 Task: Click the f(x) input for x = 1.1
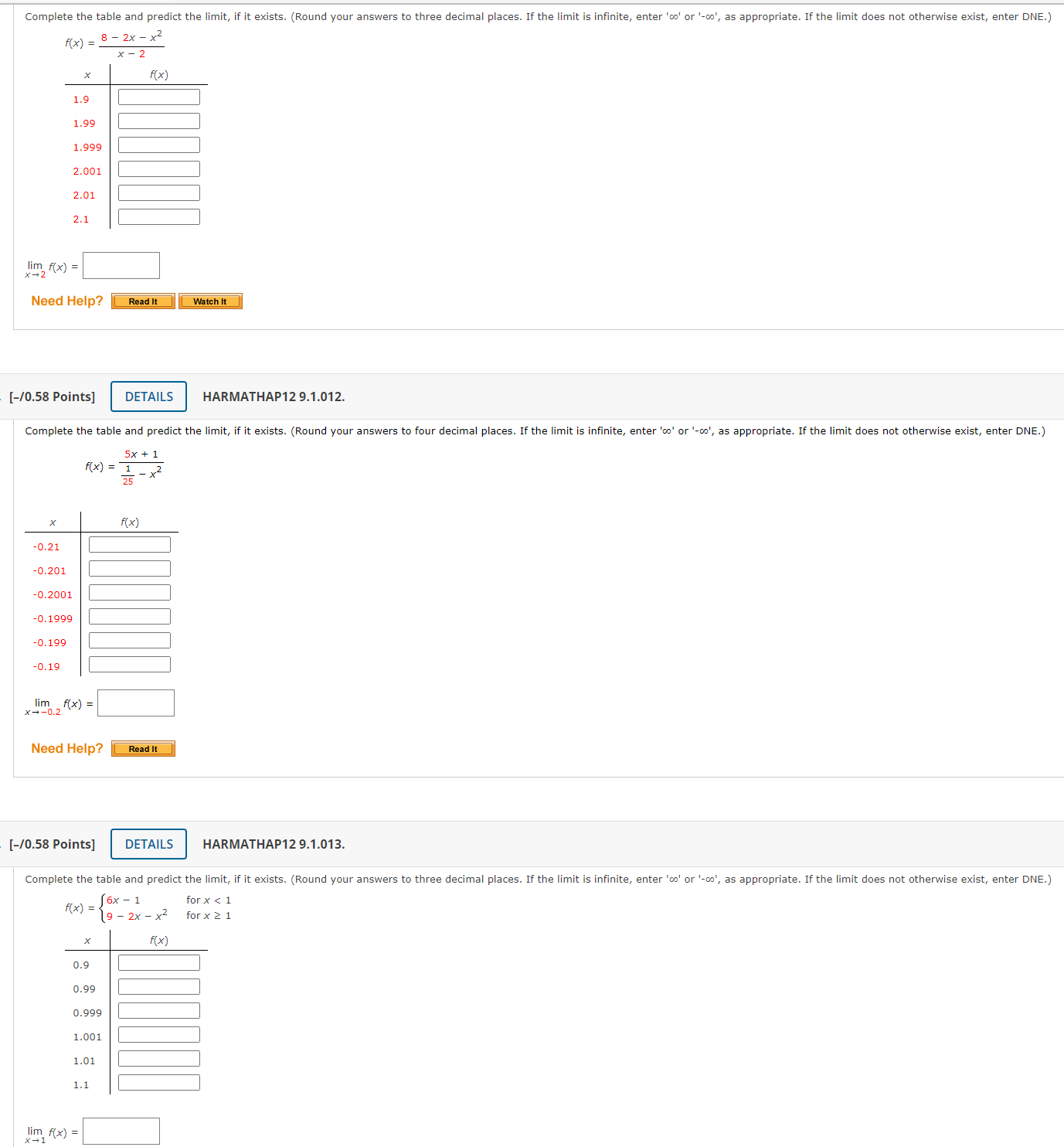pos(159,1082)
